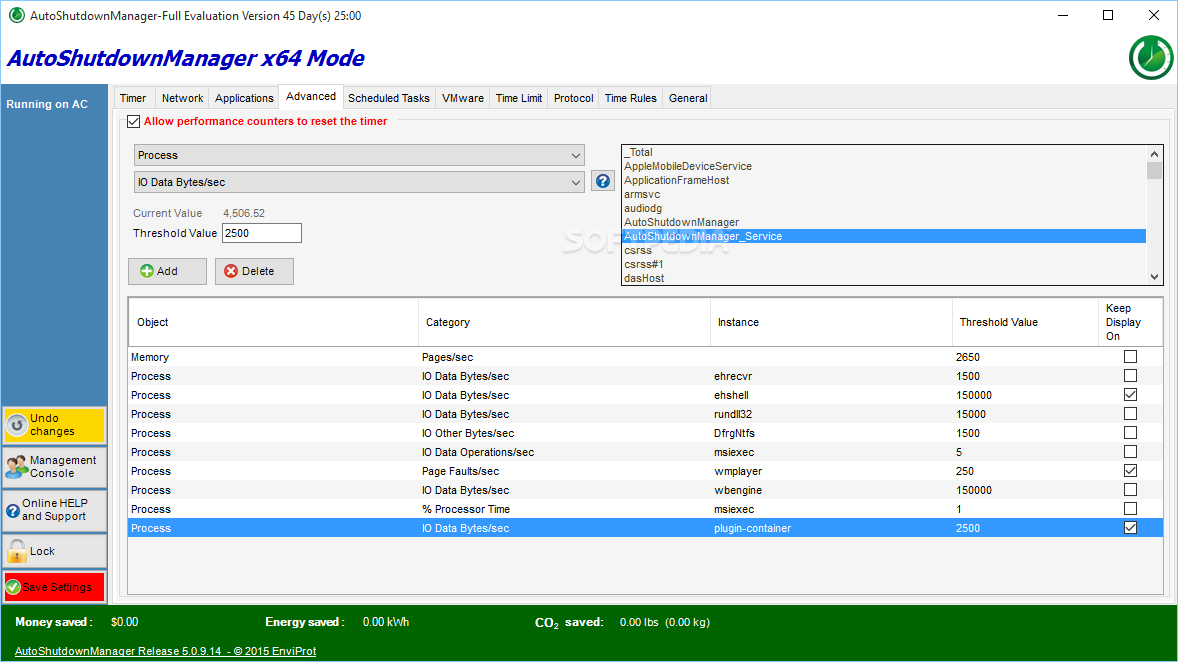The height and width of the screenshot is (662, 1178).
Task: Click the instance list scroll down arrow
Action: tap(1154, 277)
